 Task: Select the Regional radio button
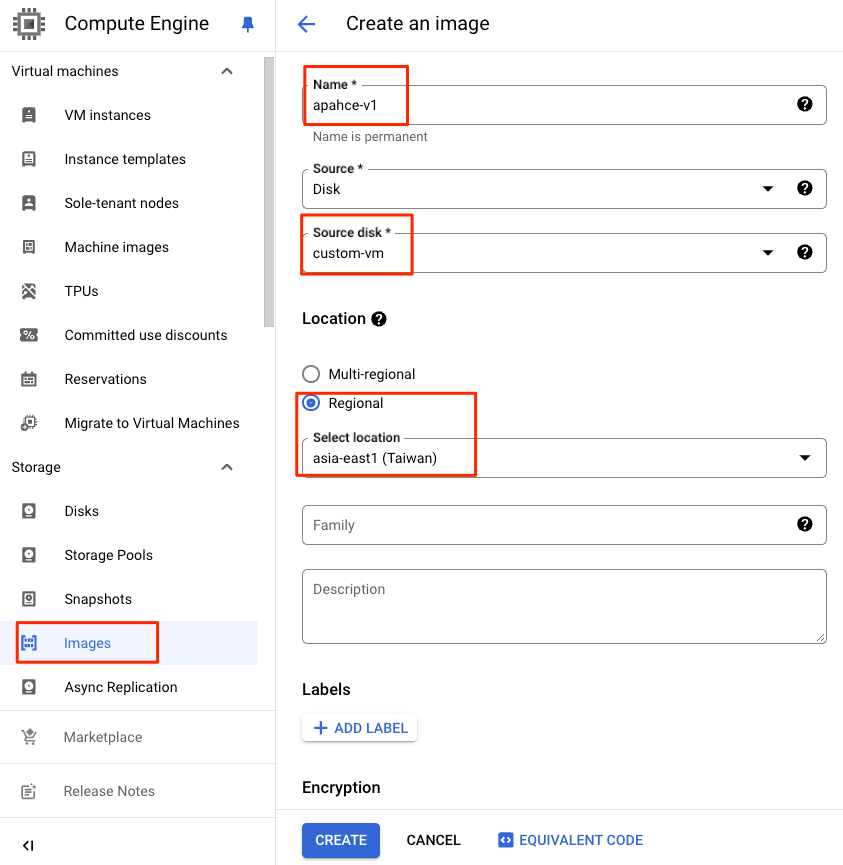tap(311, 403)
